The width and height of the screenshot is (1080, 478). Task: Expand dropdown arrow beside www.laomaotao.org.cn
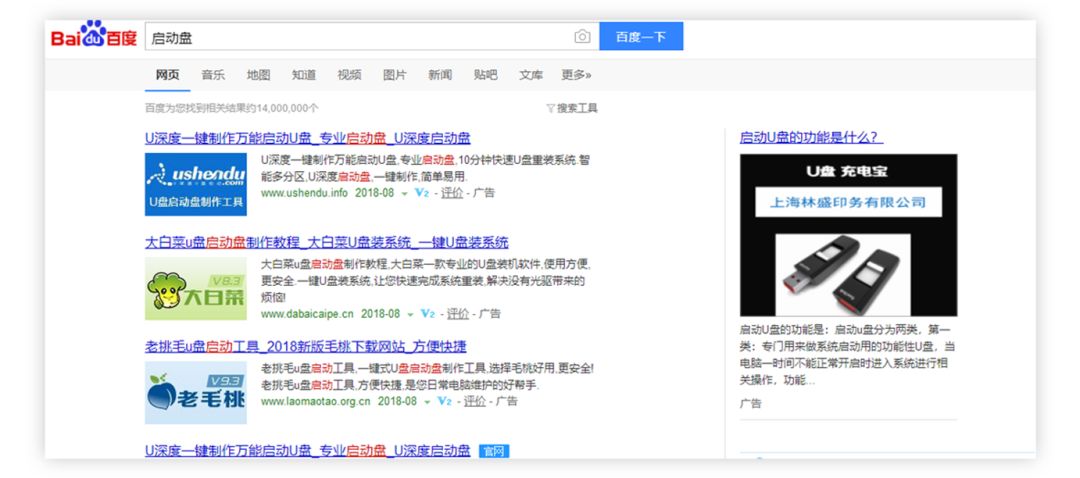coord(426,402)
